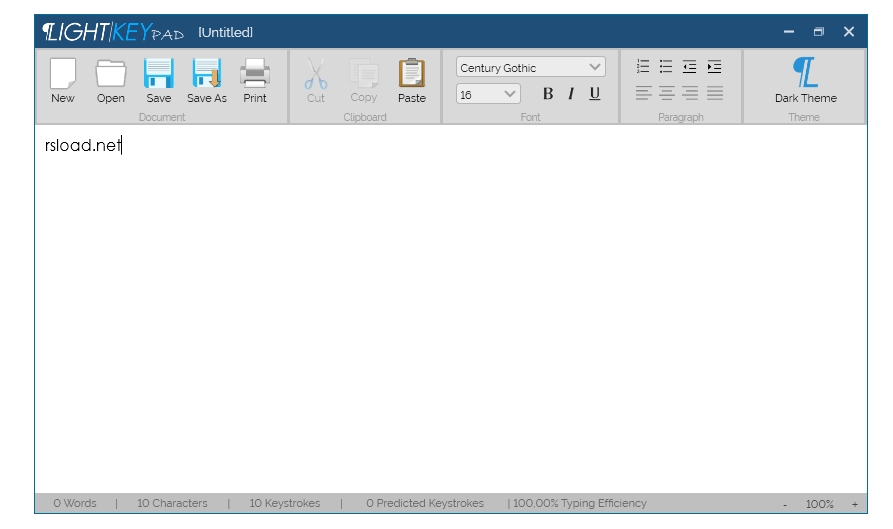Toggle Bold formatting
The height and width of the screenshot is (529, 893).
548,93
